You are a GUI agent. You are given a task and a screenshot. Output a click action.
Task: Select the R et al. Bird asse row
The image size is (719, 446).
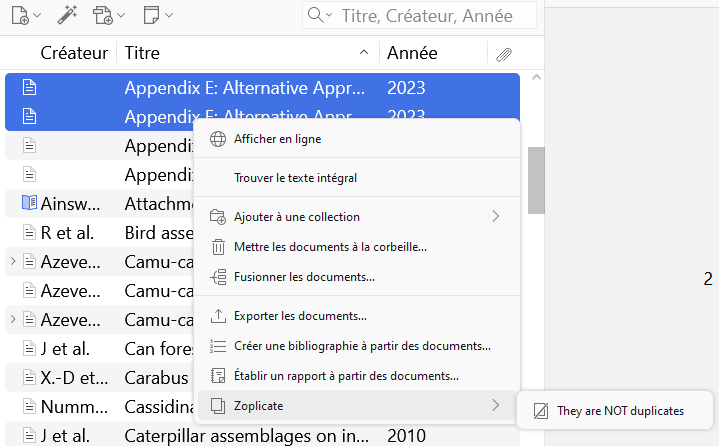tap(99, 233)
